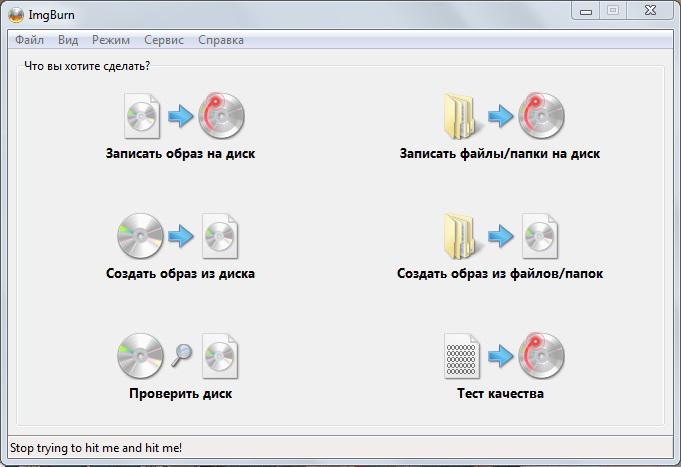Viewport: 681px width, 467px height.
Task: Click the ImgBurn app icon in title bar
Action: [15, 13]
